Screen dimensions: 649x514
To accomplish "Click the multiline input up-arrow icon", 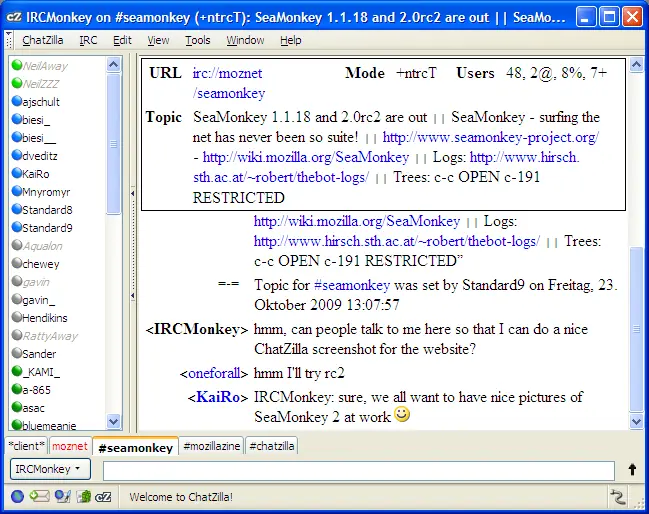I will coord(632,469).
